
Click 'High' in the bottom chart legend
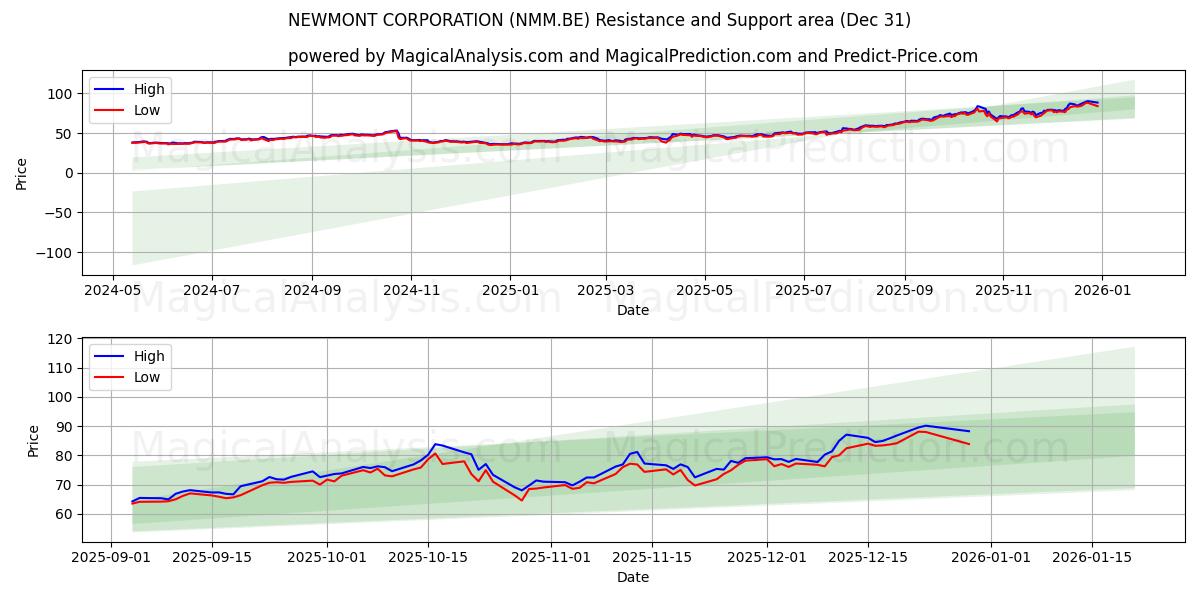(148, 356)
